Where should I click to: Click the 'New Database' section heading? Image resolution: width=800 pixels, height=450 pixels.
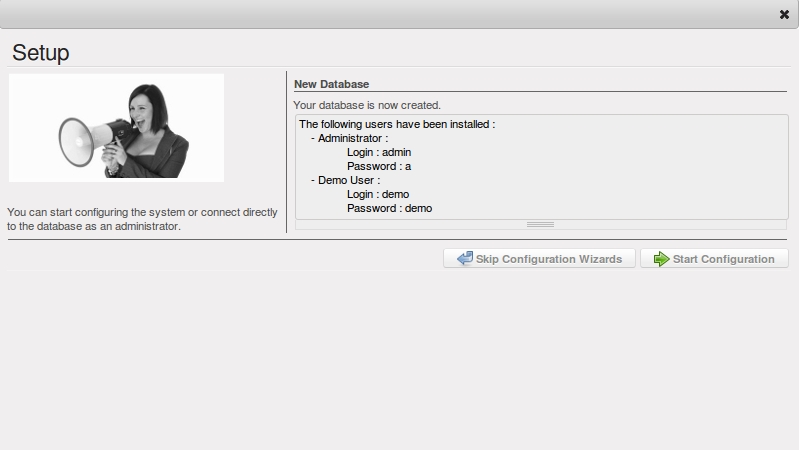pos(332,84)
